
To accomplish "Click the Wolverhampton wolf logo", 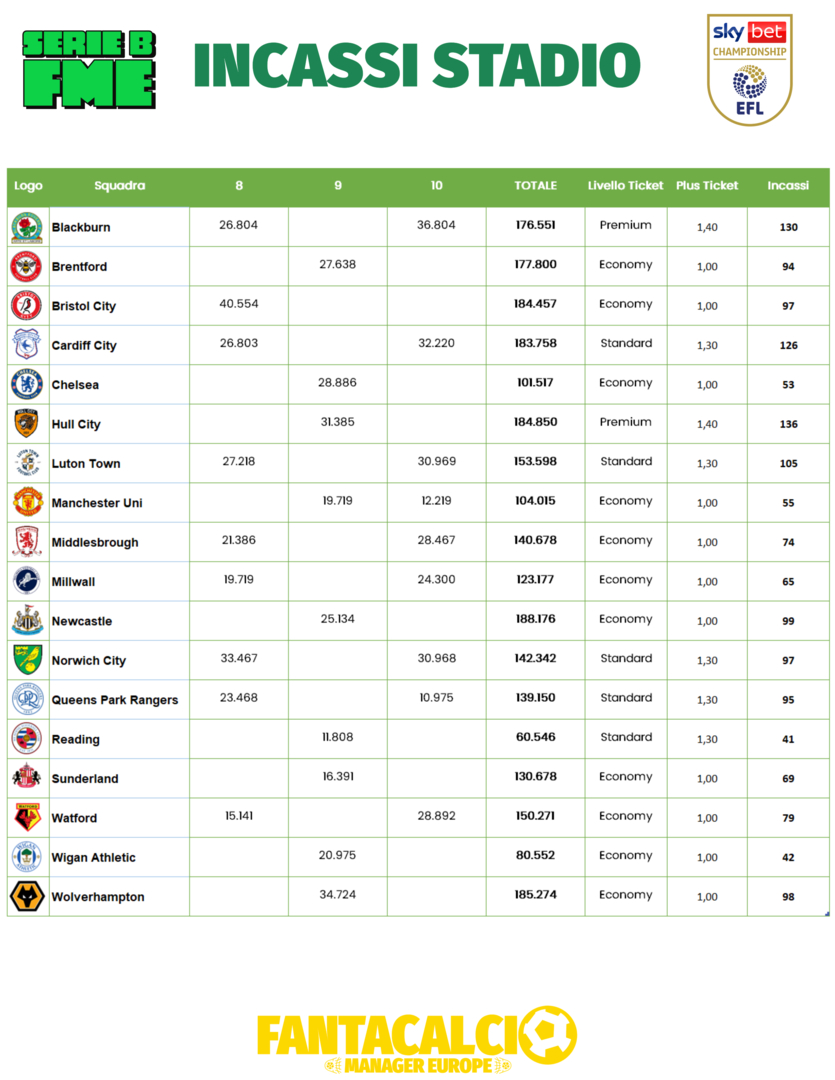I will (x=27, y=897).
